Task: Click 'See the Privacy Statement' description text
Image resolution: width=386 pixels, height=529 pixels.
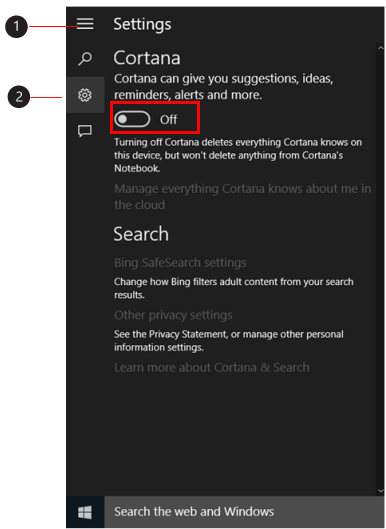Action: (x=228, y=341)
